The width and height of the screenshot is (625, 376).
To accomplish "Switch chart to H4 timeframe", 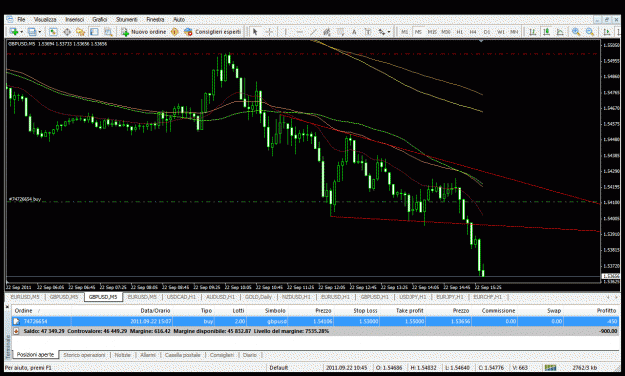I will coord(473,31).
